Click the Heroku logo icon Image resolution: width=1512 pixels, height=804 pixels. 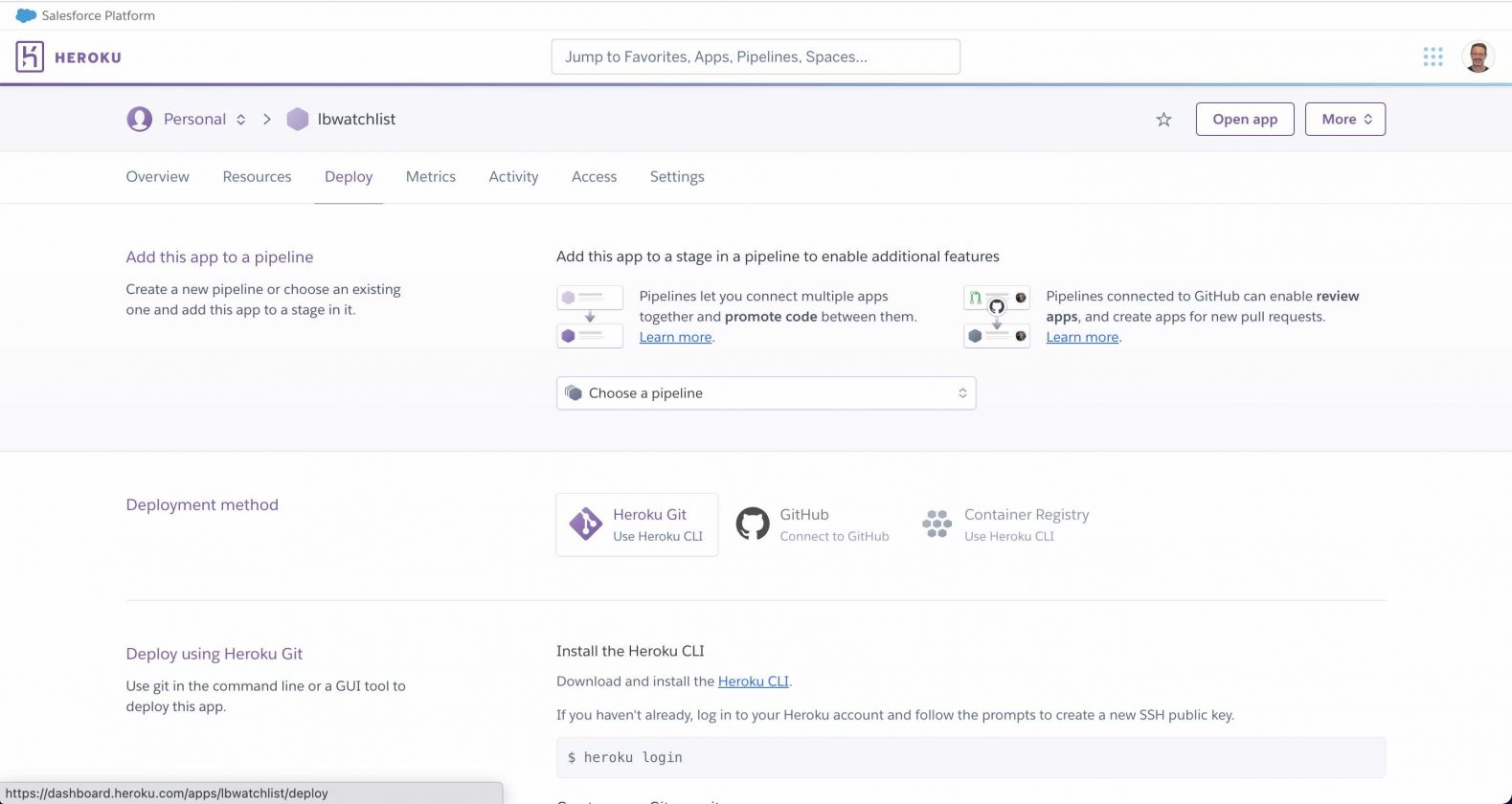[30, 57]
